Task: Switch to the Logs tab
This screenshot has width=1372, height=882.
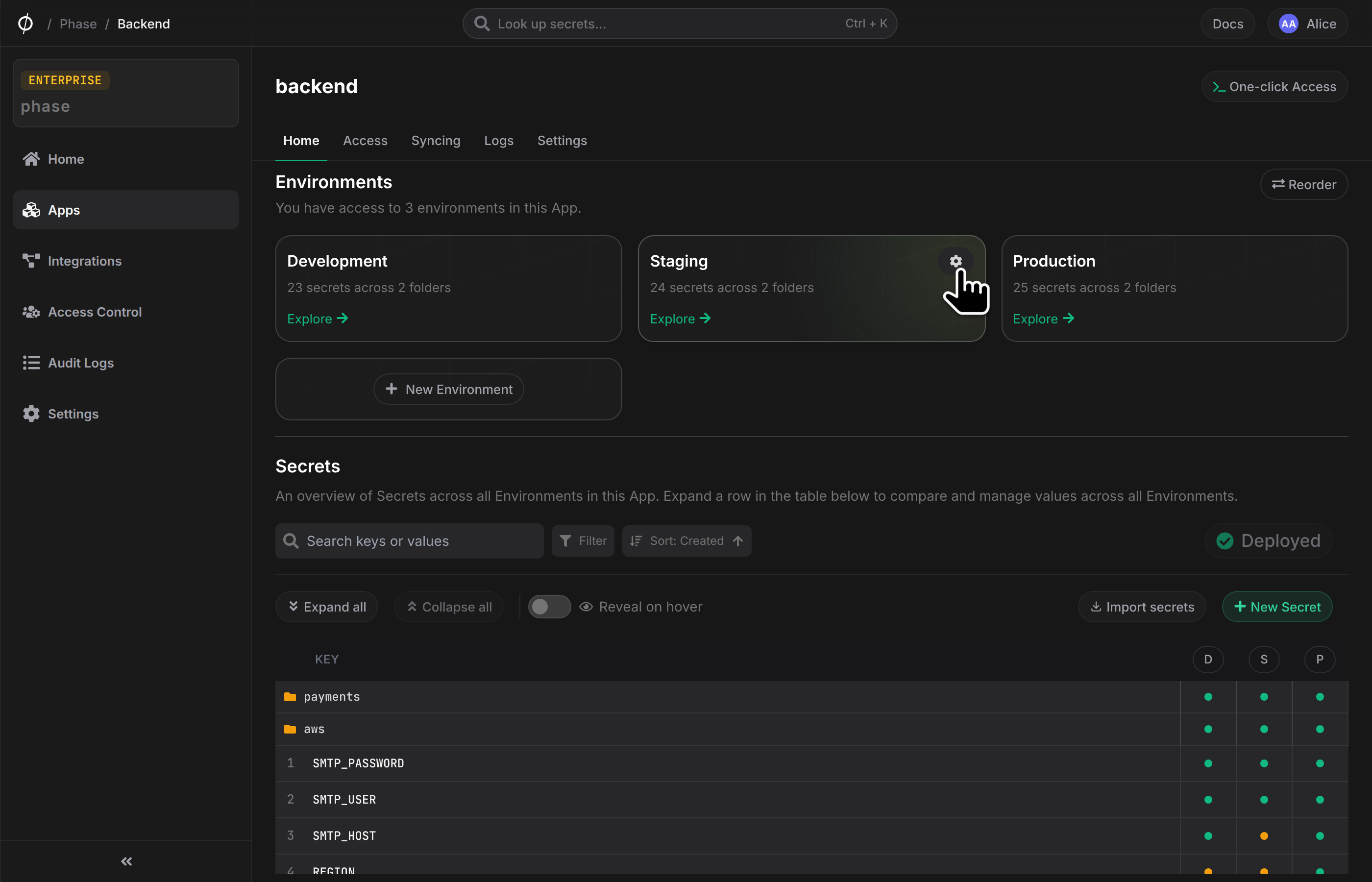Action: click(x=499, y=141)
